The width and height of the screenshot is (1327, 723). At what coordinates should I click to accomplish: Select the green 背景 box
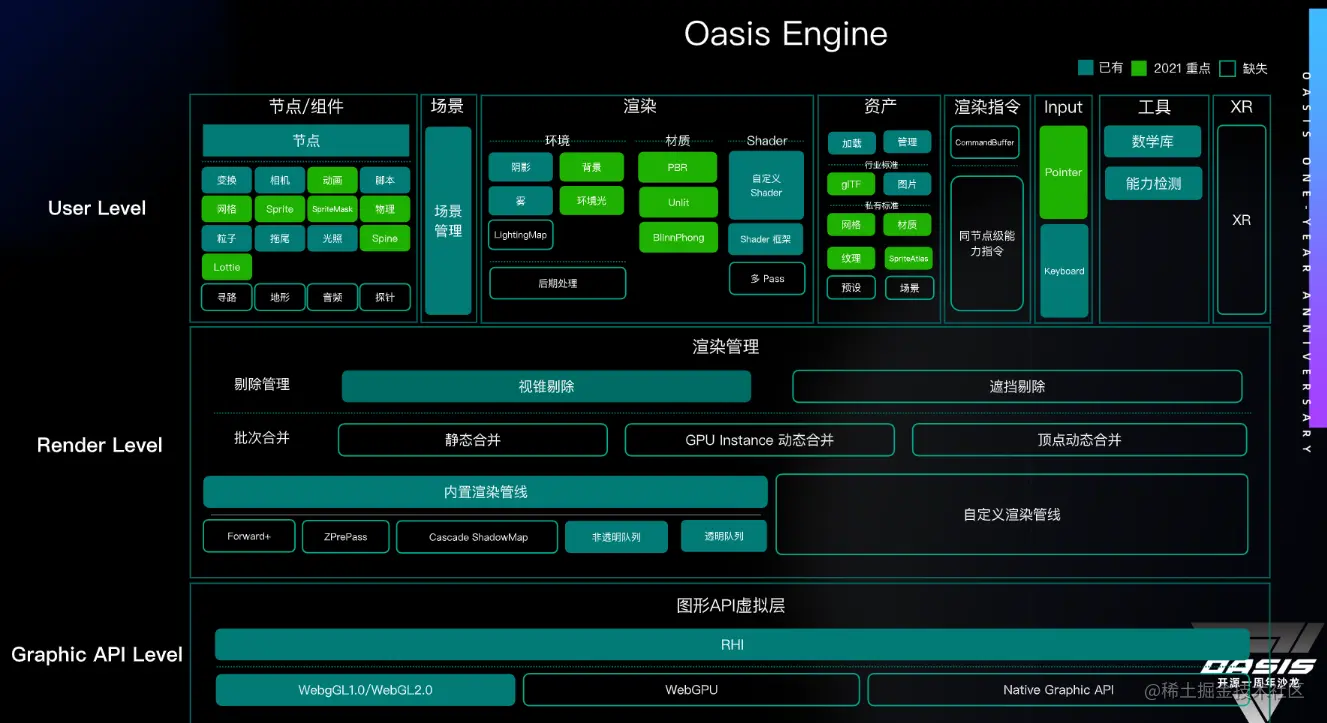592,167
